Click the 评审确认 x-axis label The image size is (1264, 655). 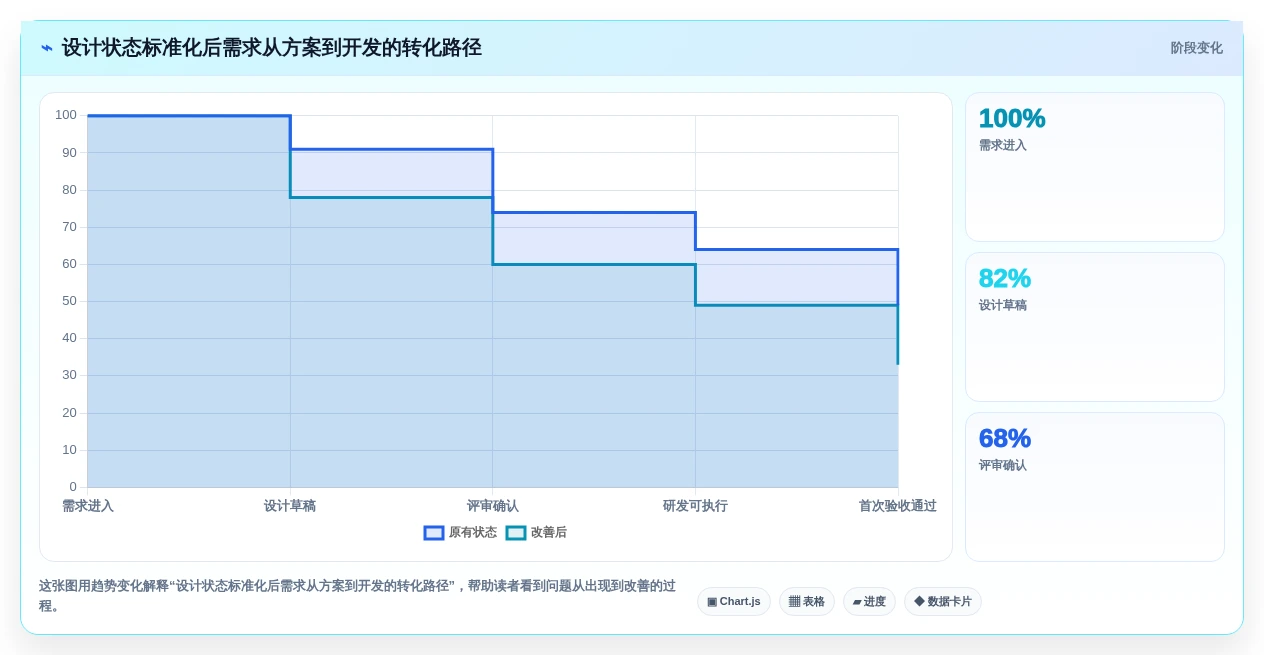[x=493, y=506]
